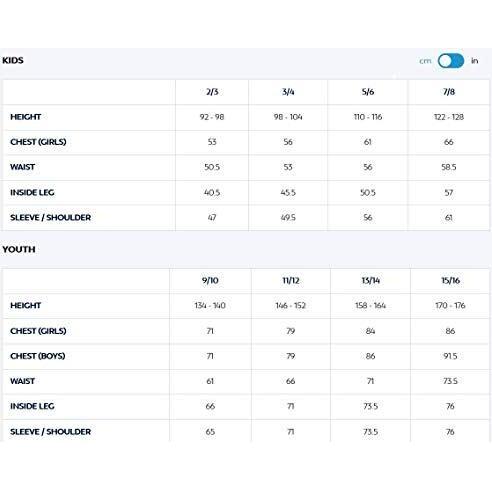Image resolution: width=492 pixels, height=492 pixels.
Task: Click the Kids HEIGHT row label
Action: click(x=26, y=117)
